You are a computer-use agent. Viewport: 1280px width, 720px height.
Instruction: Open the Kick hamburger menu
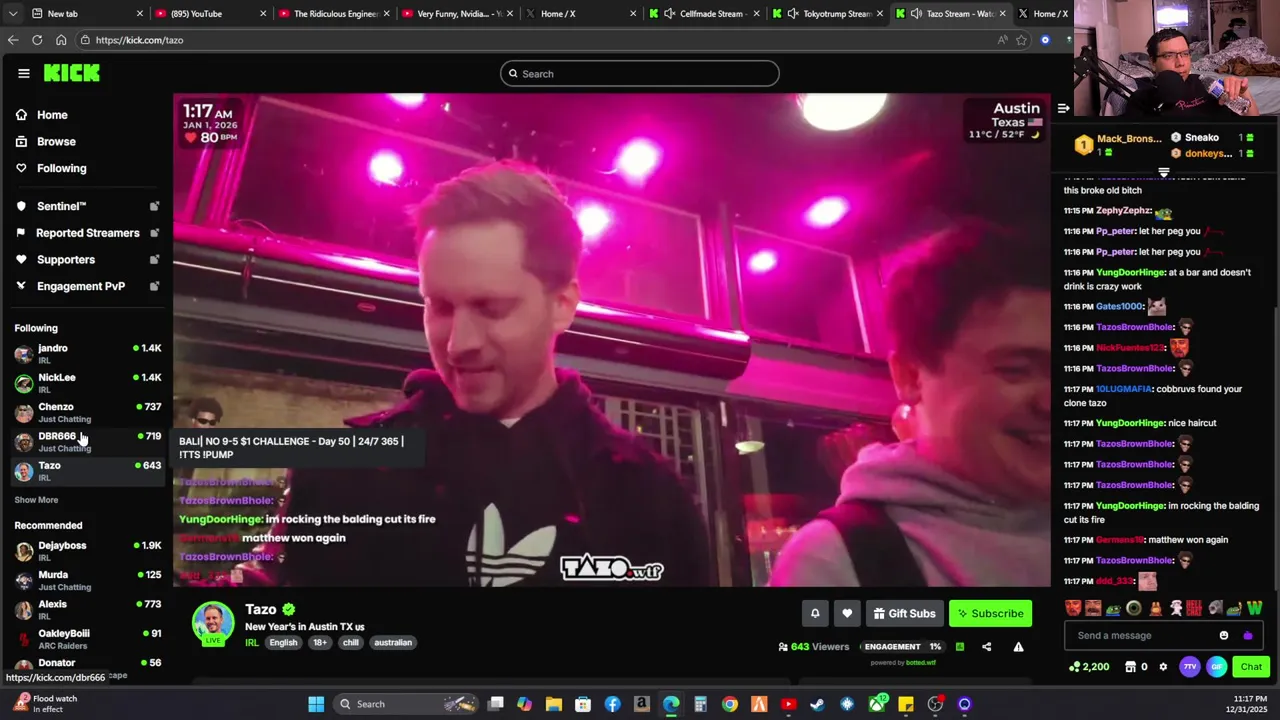point(24,73)
